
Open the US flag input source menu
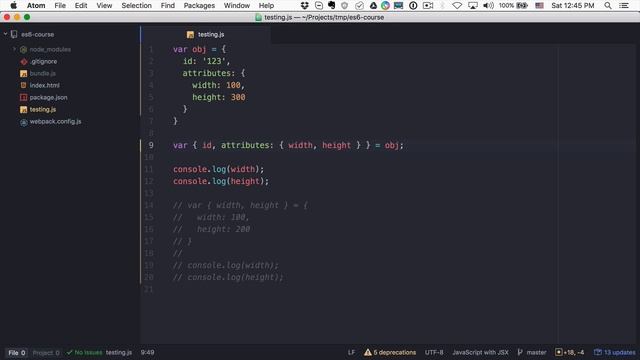coord(539,5)
